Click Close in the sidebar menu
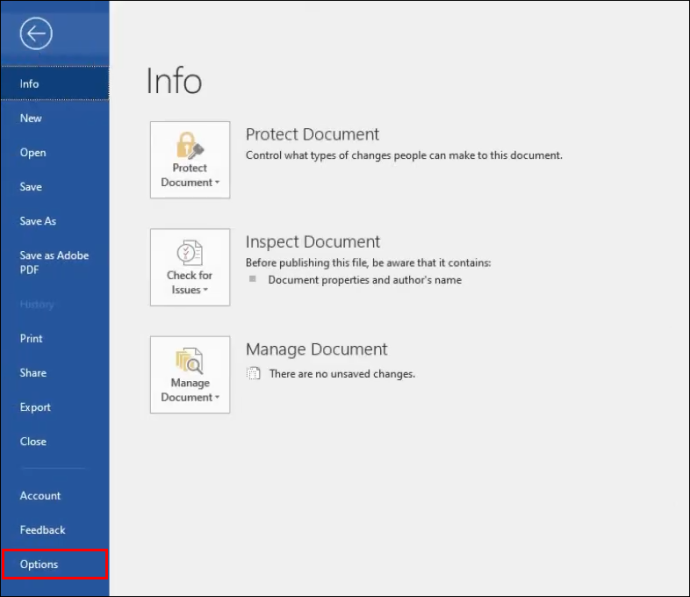 55,441
